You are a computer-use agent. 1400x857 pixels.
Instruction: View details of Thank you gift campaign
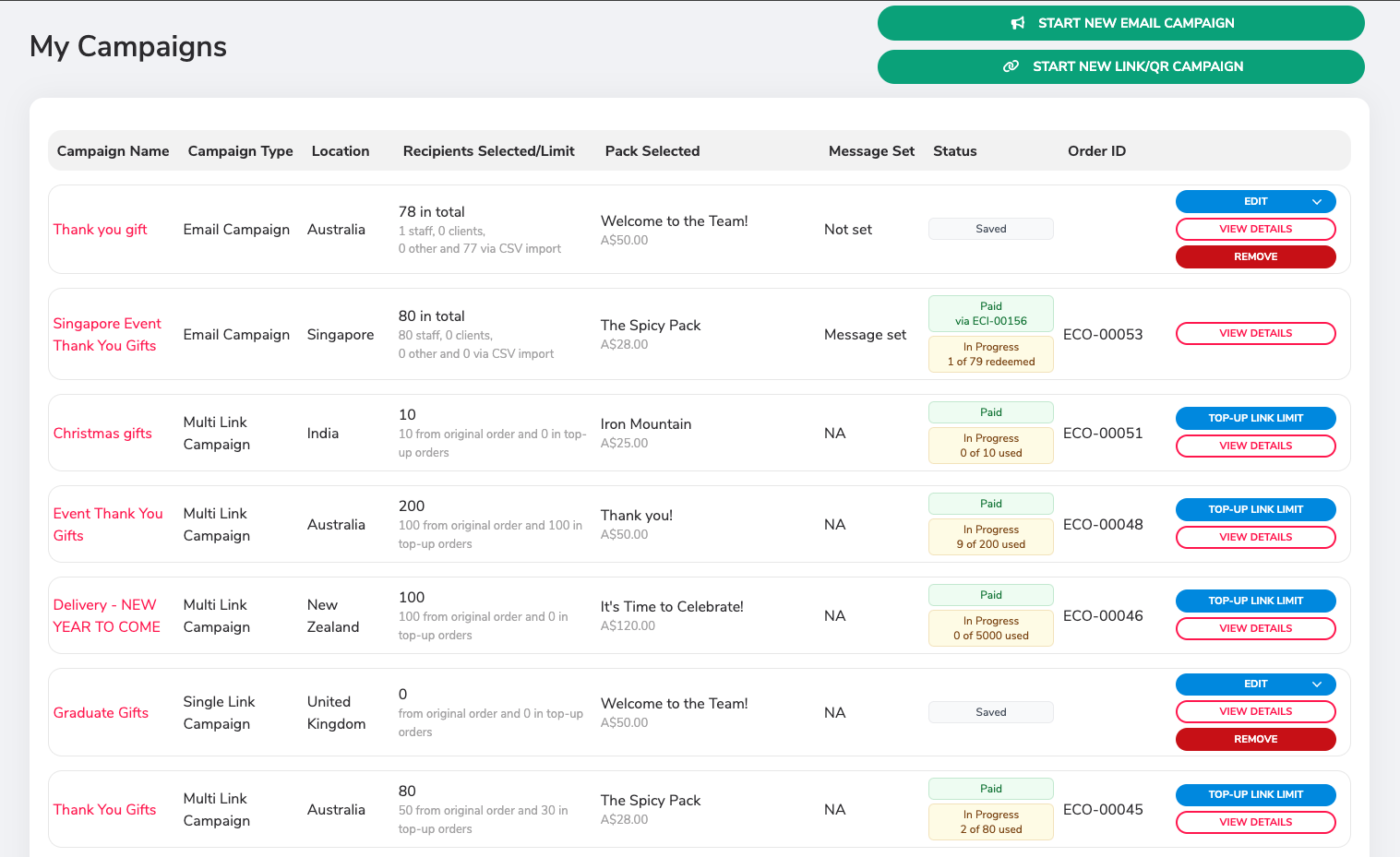pos(1255,229)
